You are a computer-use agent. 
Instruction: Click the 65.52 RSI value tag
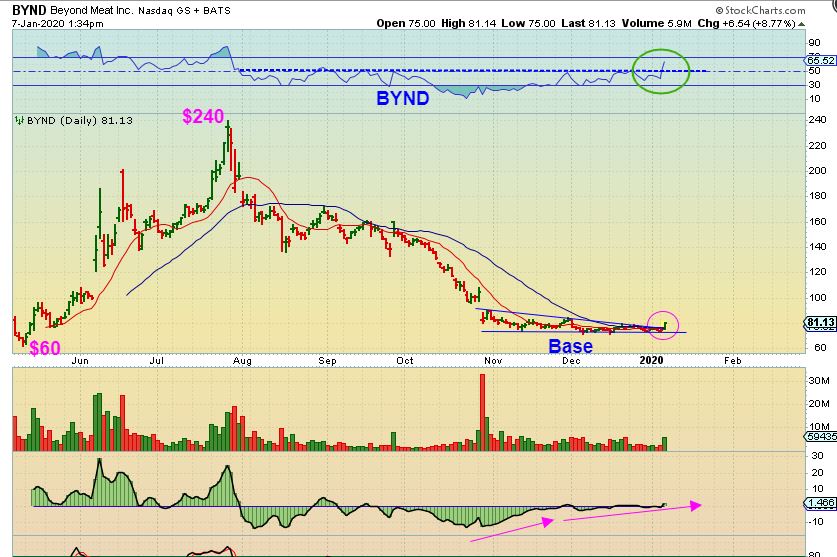821,60
